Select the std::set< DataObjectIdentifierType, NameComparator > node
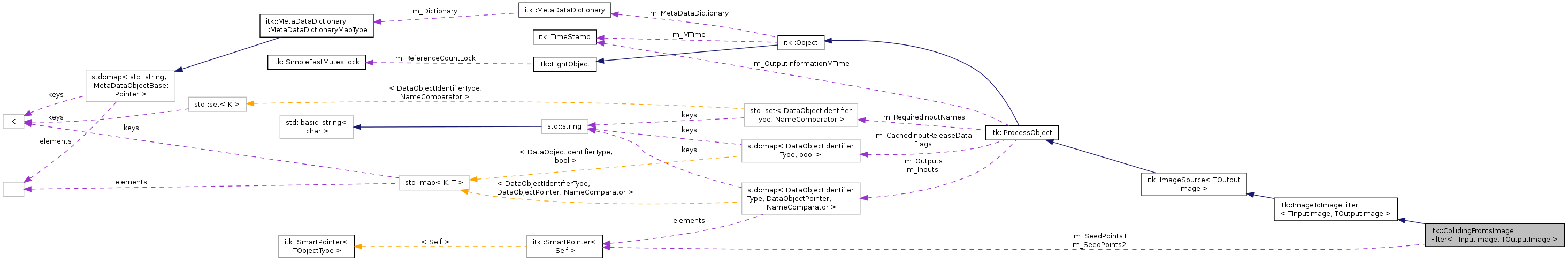The width and height of the screenshot is (1568, 261). [800, 115]
